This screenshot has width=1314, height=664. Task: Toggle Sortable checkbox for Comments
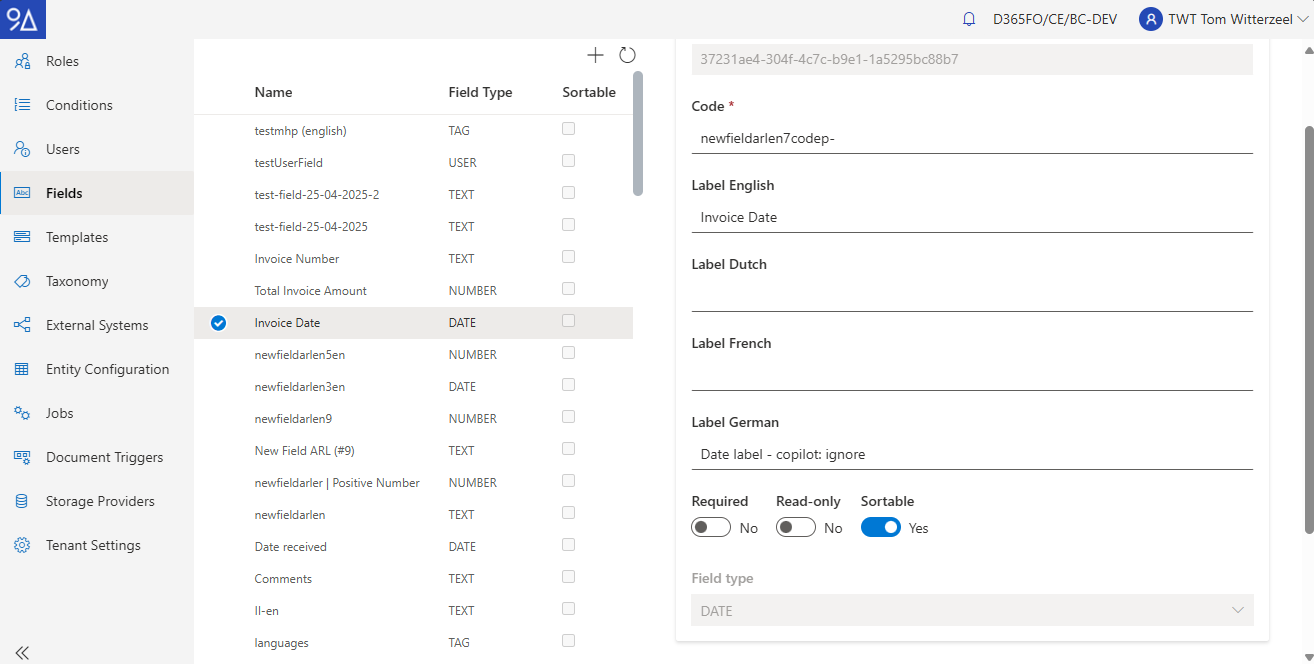569,577
